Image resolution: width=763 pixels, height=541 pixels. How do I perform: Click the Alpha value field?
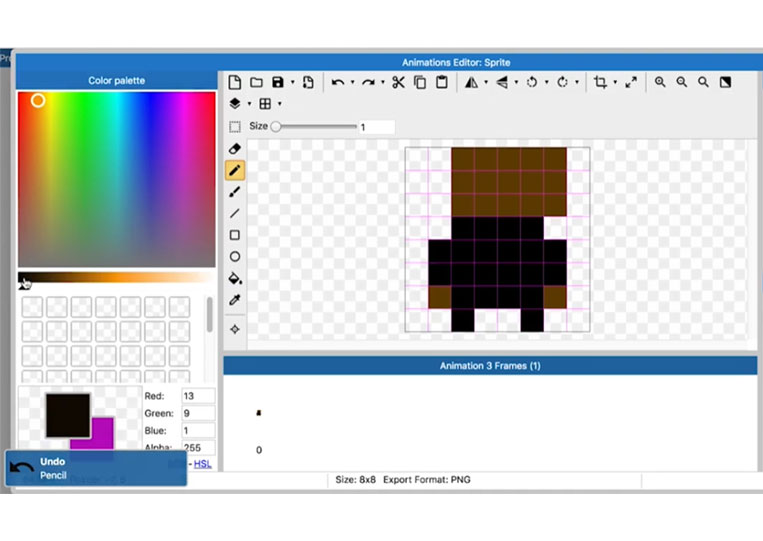click(198, 447)
